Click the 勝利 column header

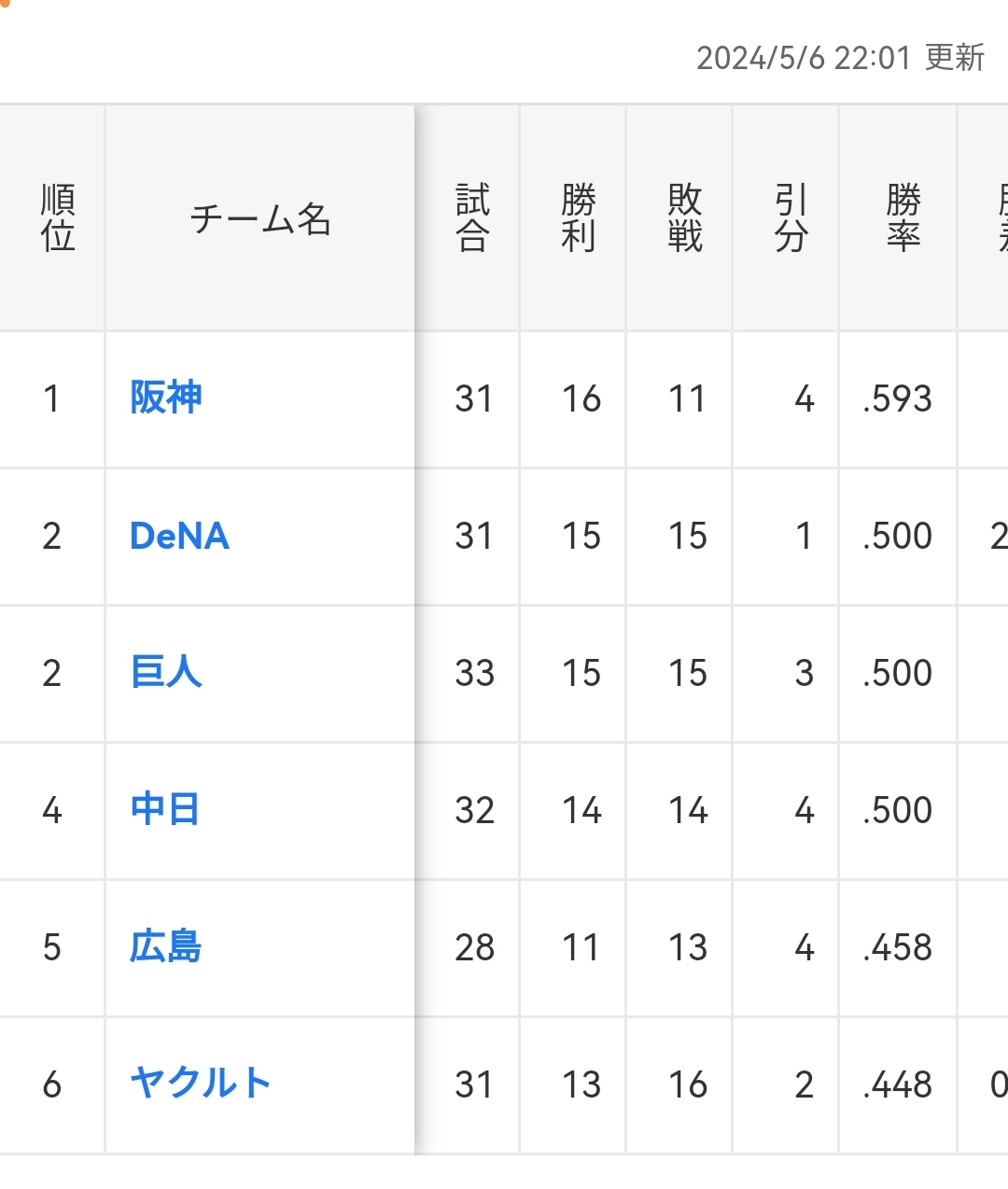click(579, 218)
